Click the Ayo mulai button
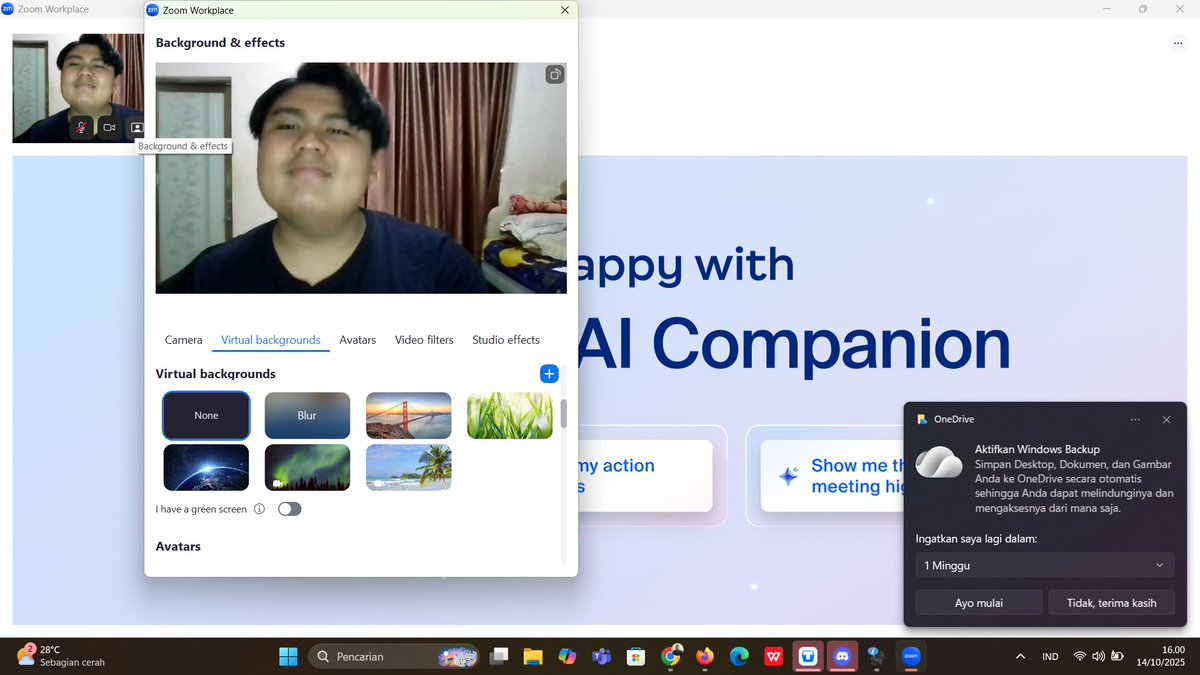Image resolution: width=1200 pixels, height=675 pixels. point(979,603)
